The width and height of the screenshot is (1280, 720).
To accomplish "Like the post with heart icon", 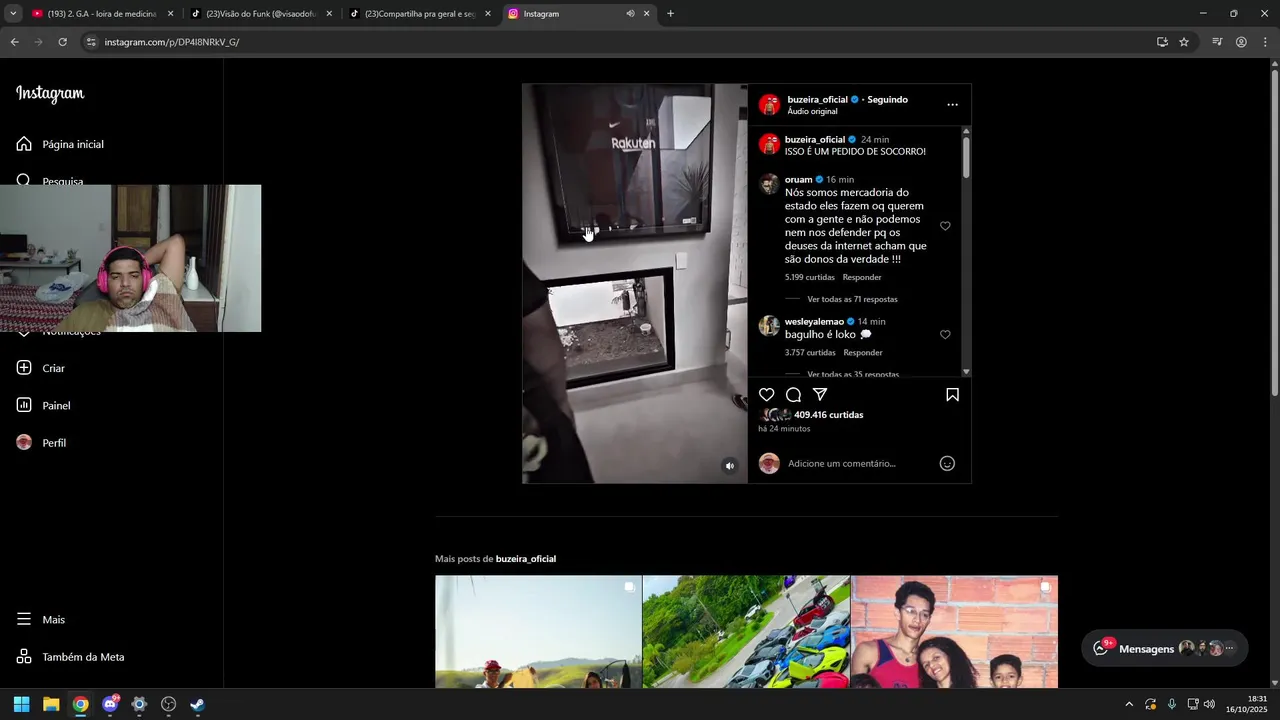I will [x=767, y=395].
